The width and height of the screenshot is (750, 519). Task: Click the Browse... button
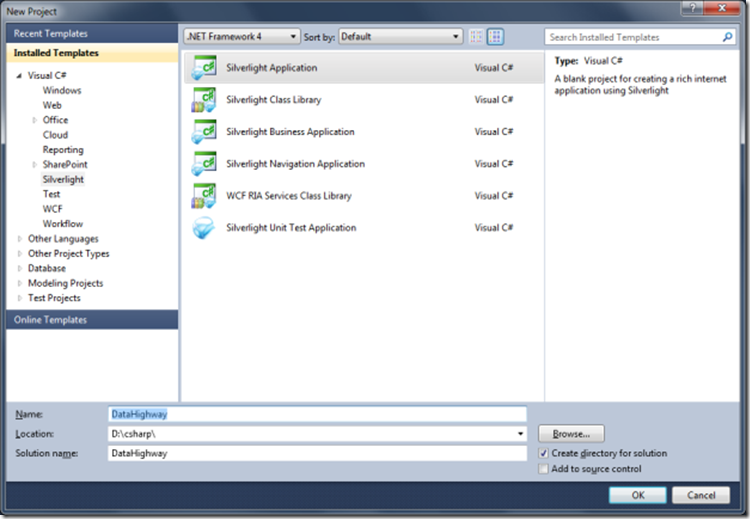coord(571,434)
